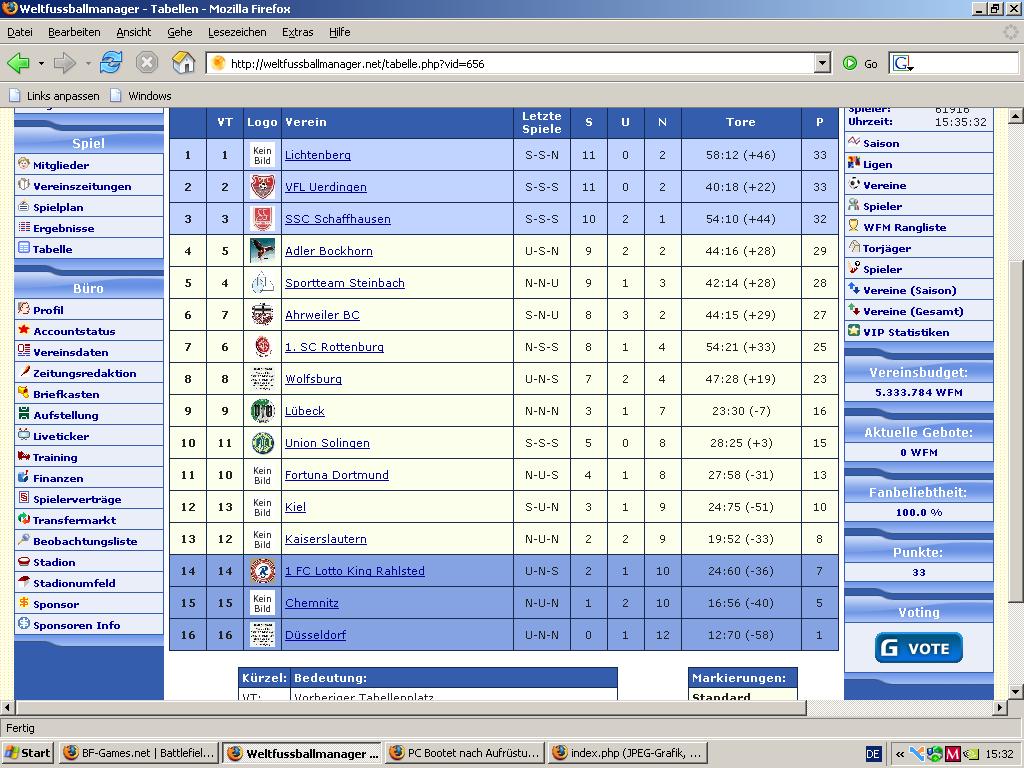
Task: Reload the page with refresh icon
Action: [x=111, y=63]
